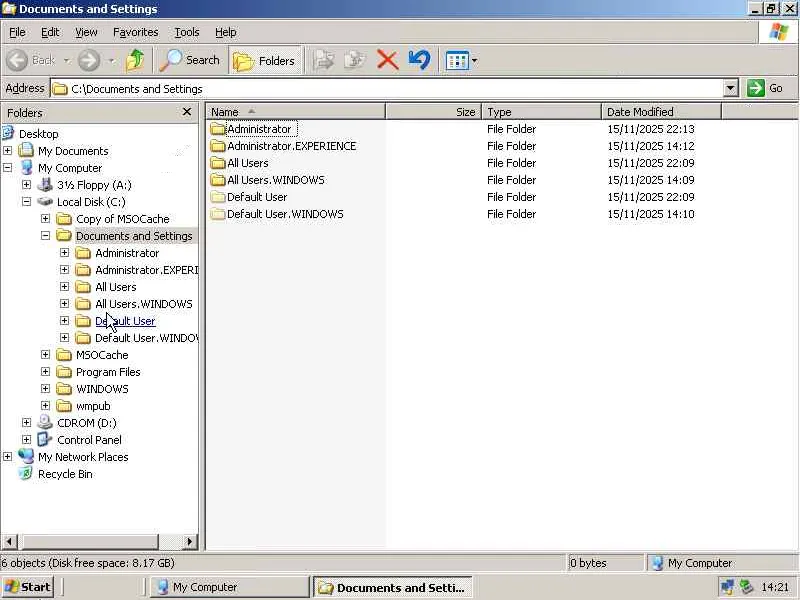Select CDROM (D:) drive icon
The height and width of the screenshot is (600, 800).
[x=45, y=422]
